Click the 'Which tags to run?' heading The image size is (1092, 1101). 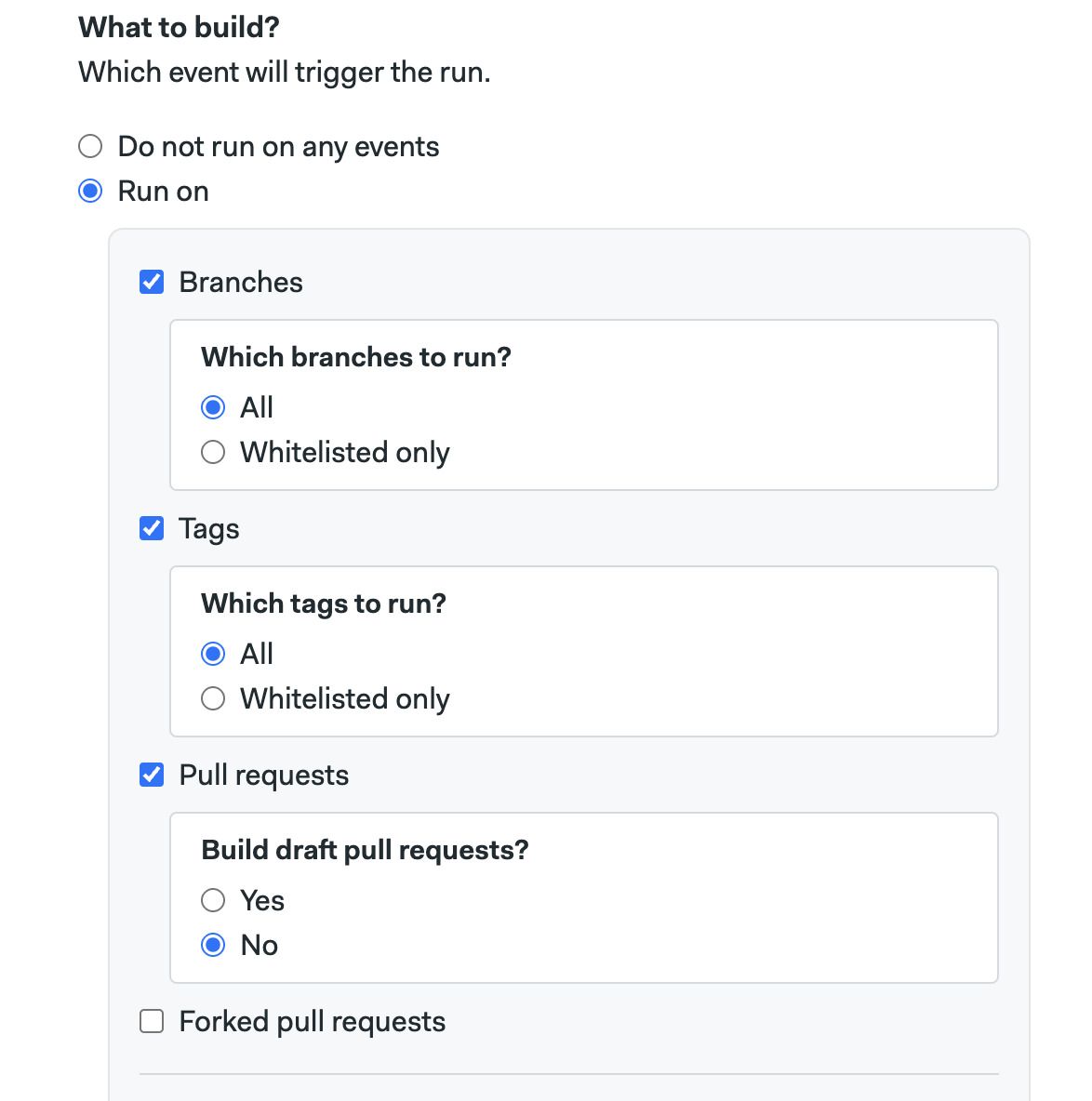point(324,604)
